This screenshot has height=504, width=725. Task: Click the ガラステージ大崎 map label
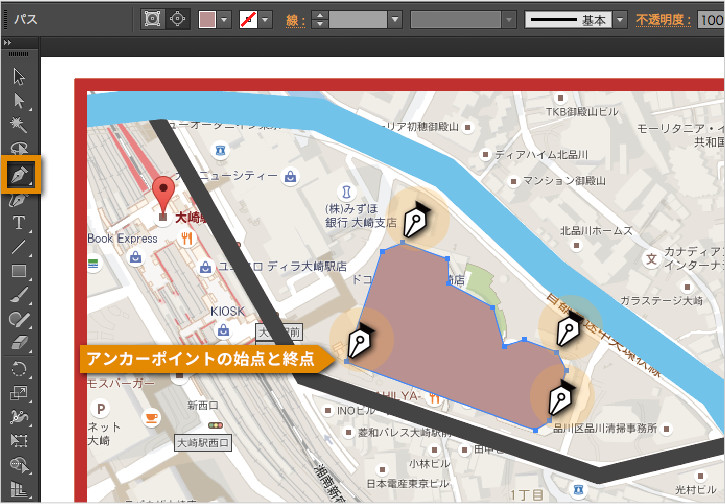click(661, 301)
